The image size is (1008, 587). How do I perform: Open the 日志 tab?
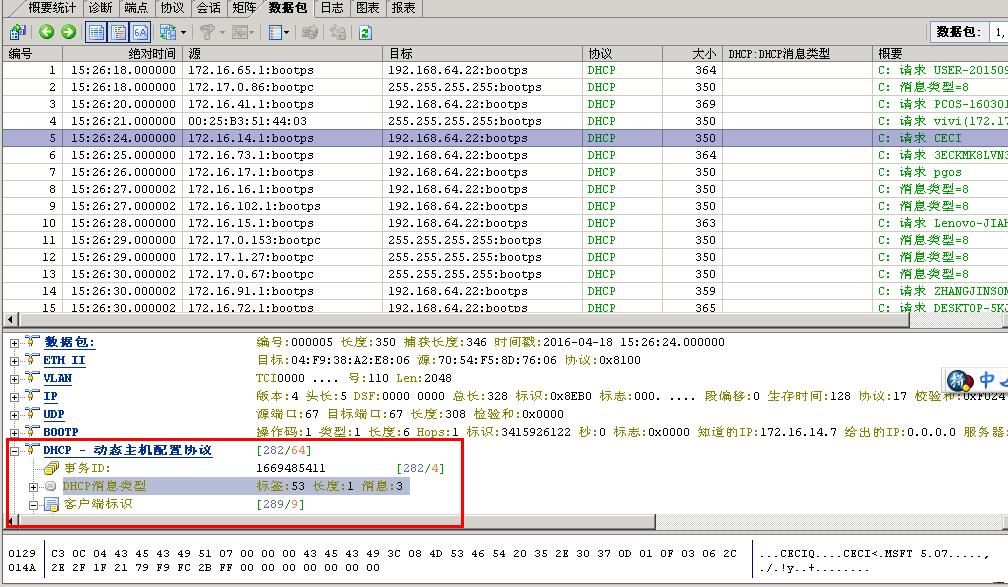[x=332, y=8]
